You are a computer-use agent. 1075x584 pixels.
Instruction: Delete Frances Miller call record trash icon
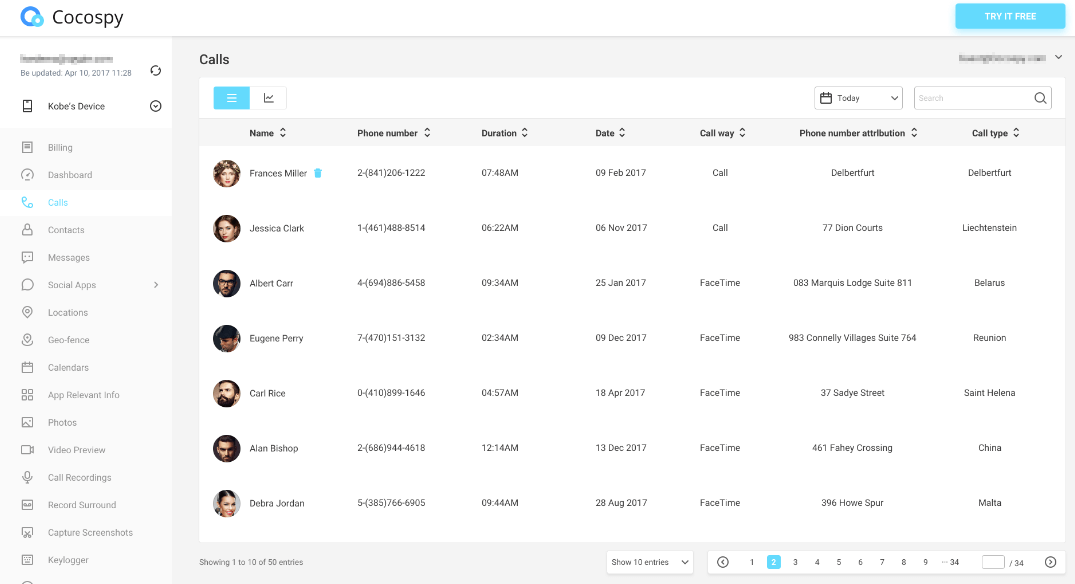tap(318, 173)
